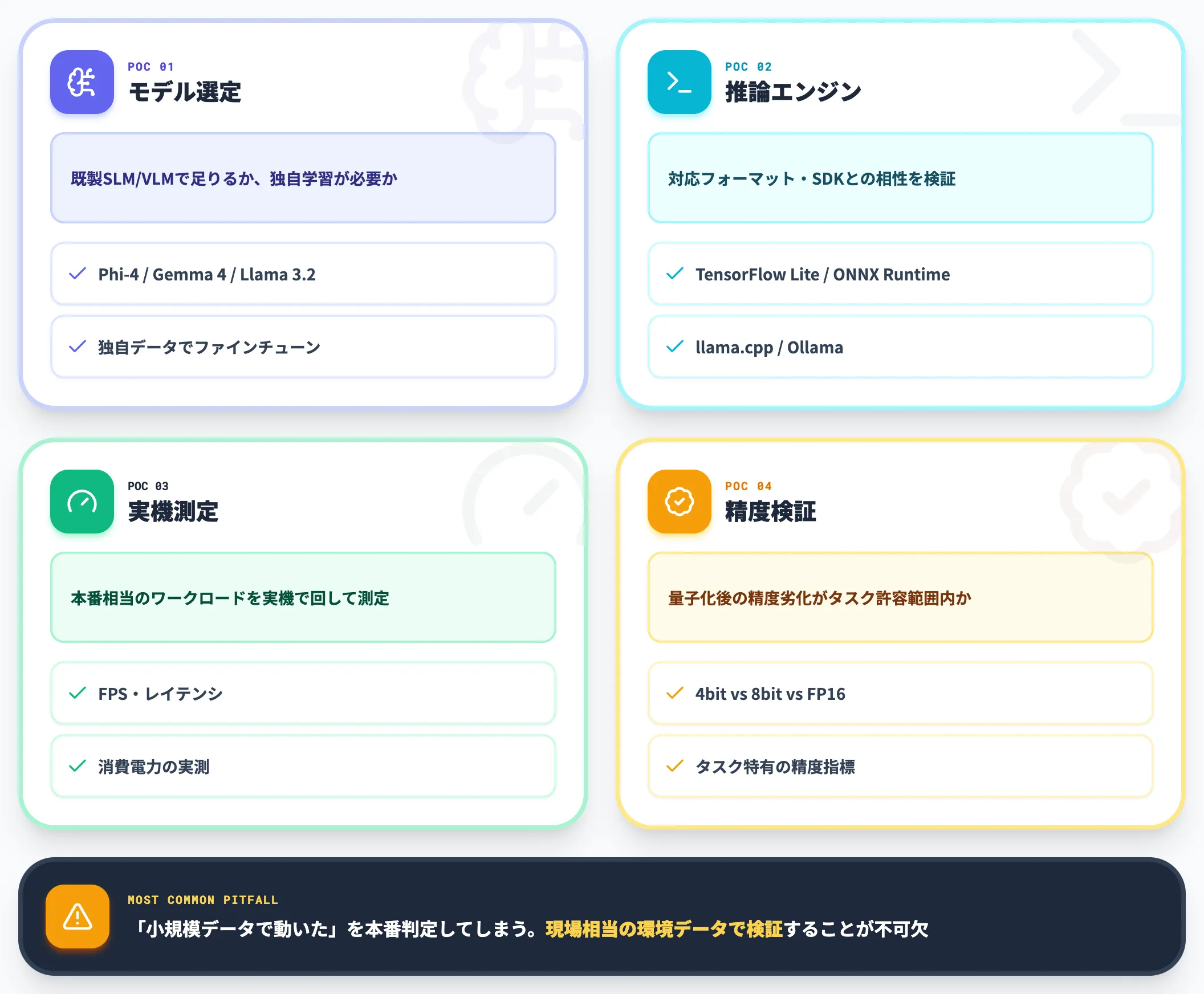Click the purple brain circuit icon for POC 01

(x=82, y=82)
